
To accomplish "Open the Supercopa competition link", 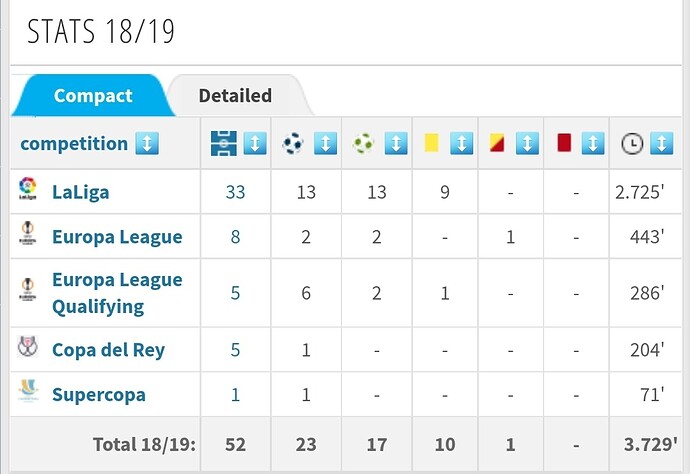I will (x=98, y=395).
